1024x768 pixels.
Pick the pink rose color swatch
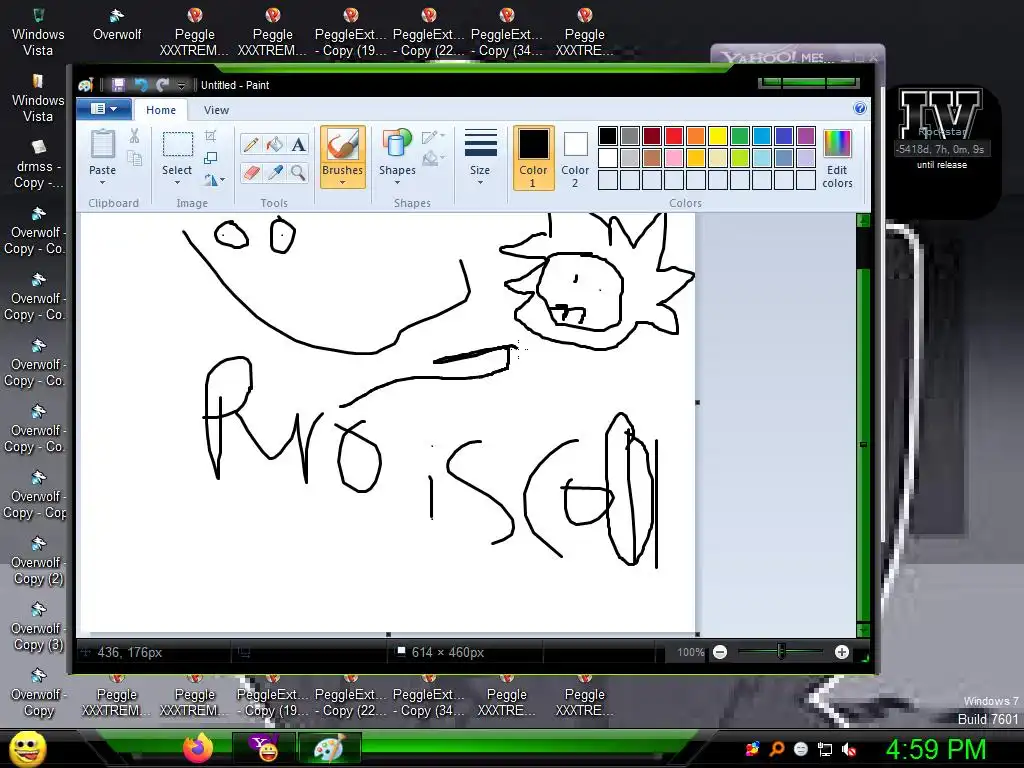tap(673, 157)
